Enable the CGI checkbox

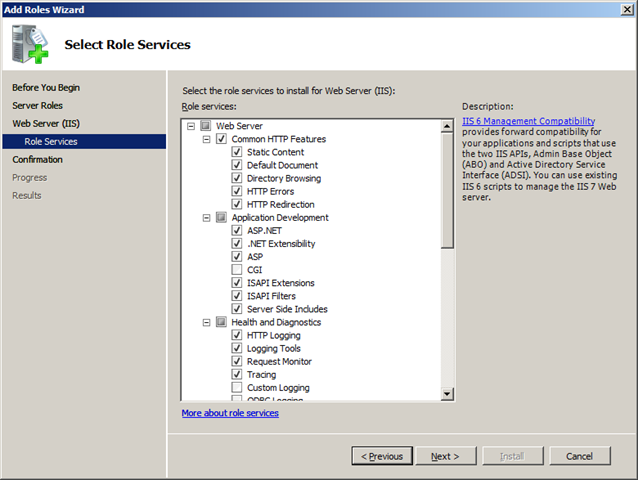[237, 269]
